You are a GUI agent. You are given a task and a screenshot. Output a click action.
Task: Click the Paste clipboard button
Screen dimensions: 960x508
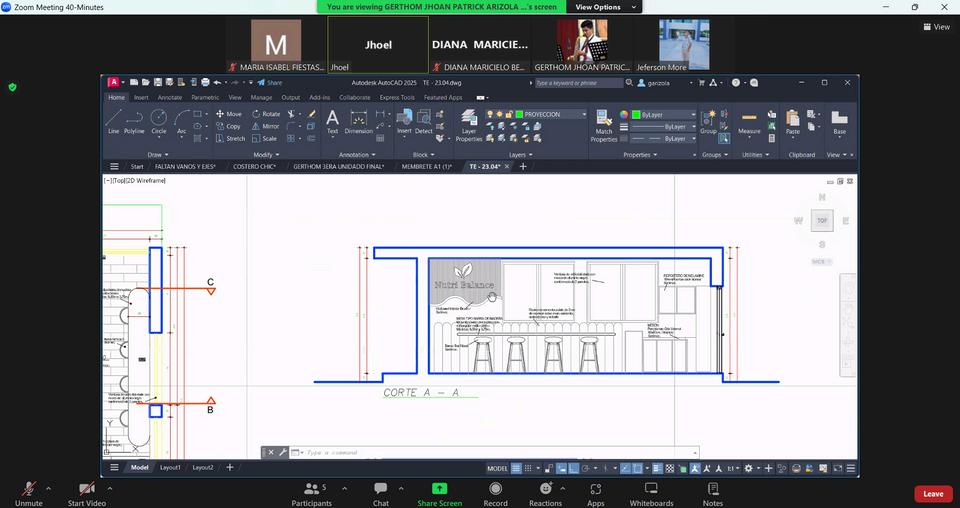point(793,122)
